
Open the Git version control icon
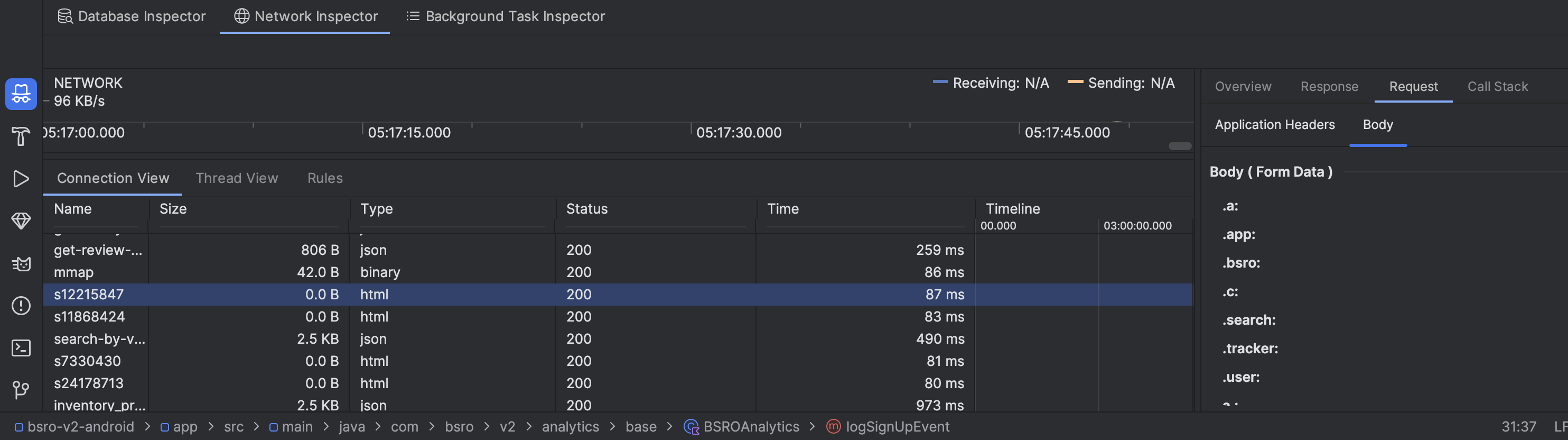21,389
